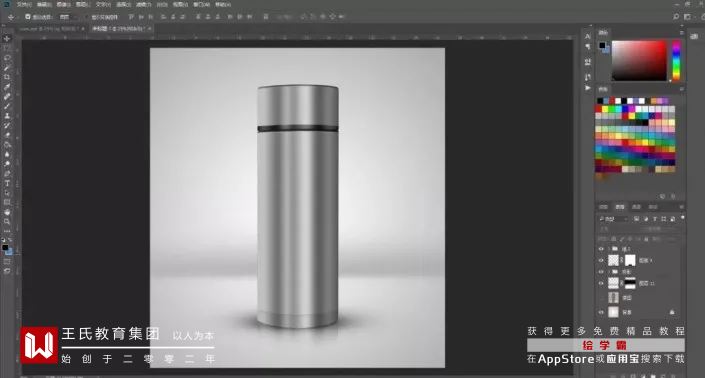The width and height of the screenshot is (705, 378).
Task: Select the black-and-white layer mask thumbnail
Action: coord(630,283)
